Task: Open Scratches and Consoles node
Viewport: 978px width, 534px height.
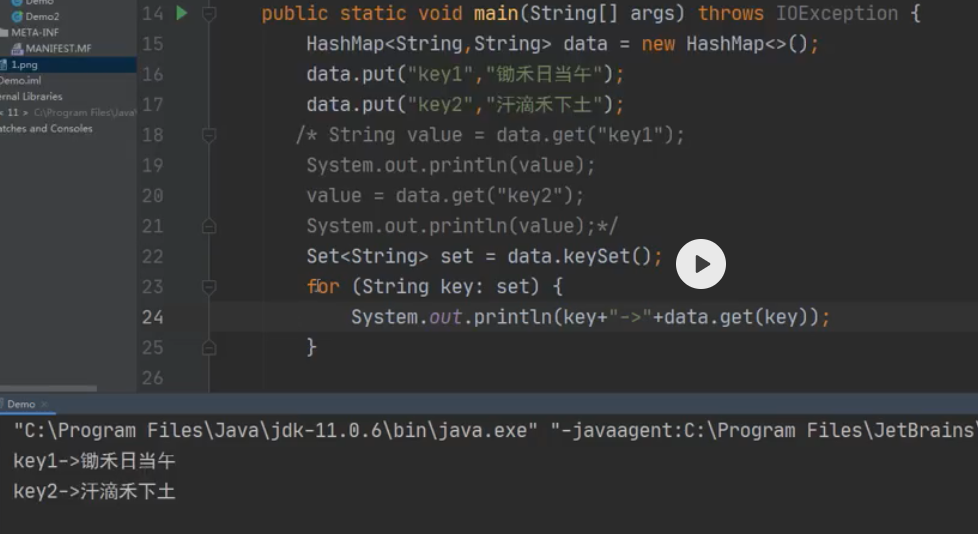Action: (46, 128)
